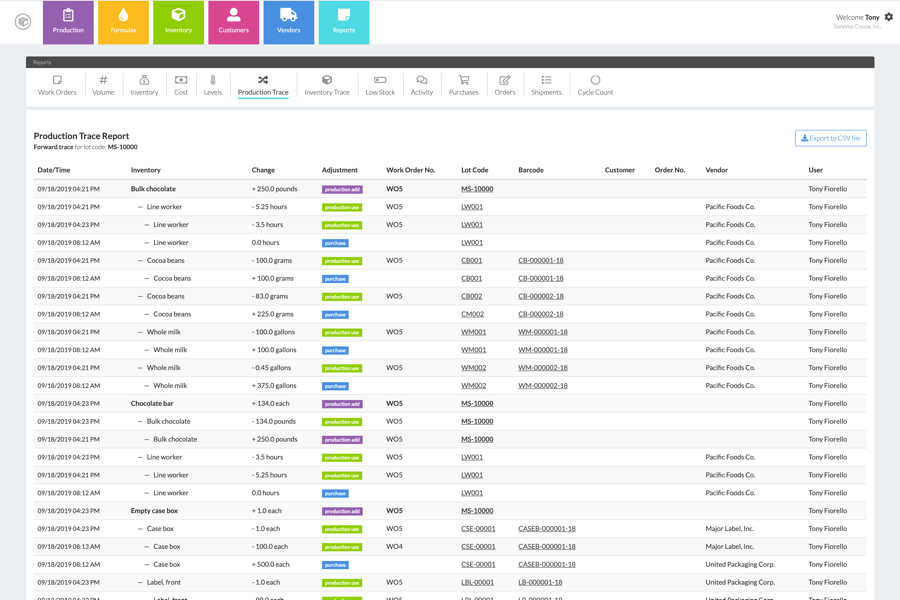900x600 pixels.
Task: Open the Production module tile
Action: pyautogui.click(x=68, y=22)
